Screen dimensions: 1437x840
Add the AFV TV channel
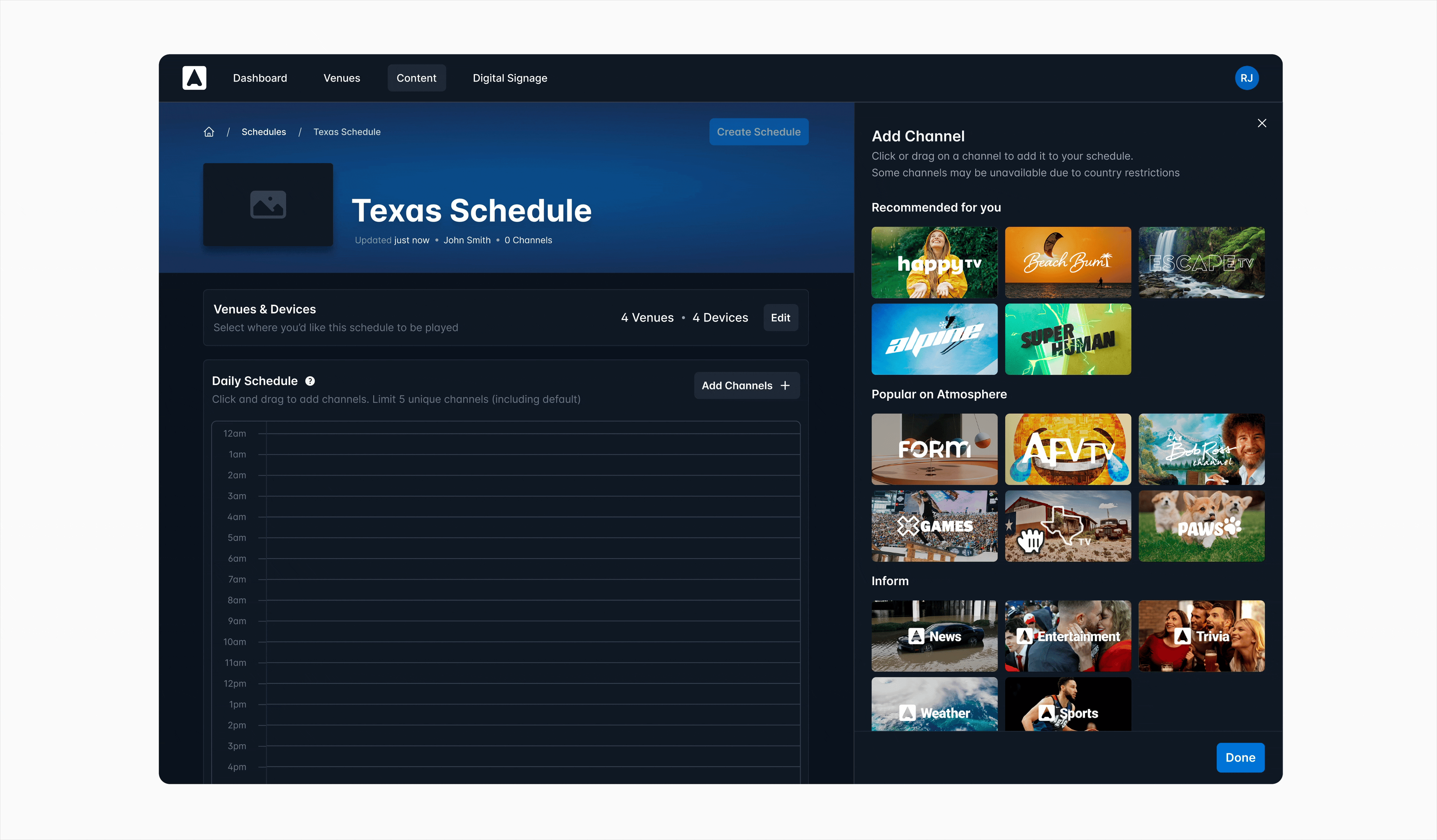[x=1068, y=450]
